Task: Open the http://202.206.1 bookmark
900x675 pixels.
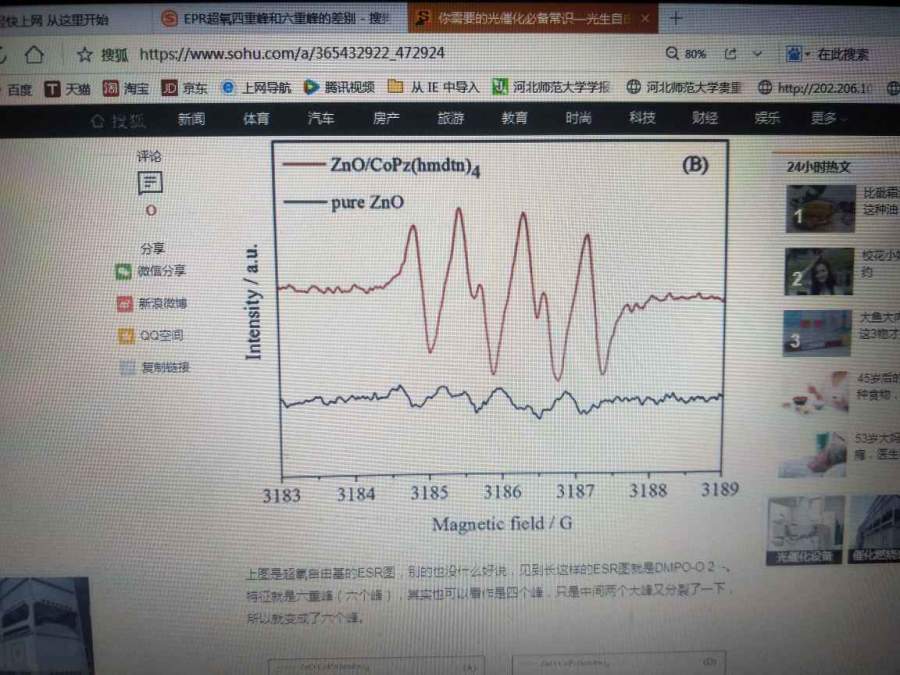Action: pos(815,88)
